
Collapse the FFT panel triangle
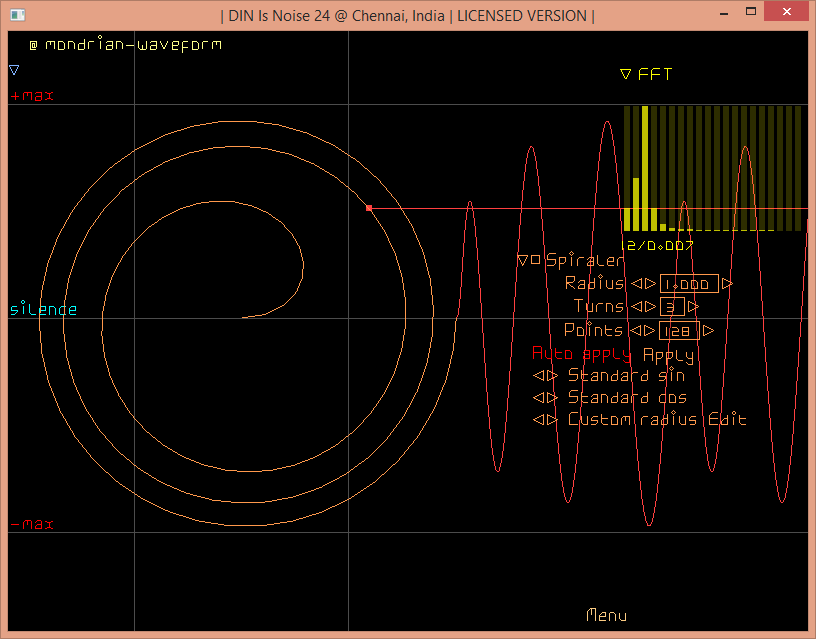pos(625,74)
